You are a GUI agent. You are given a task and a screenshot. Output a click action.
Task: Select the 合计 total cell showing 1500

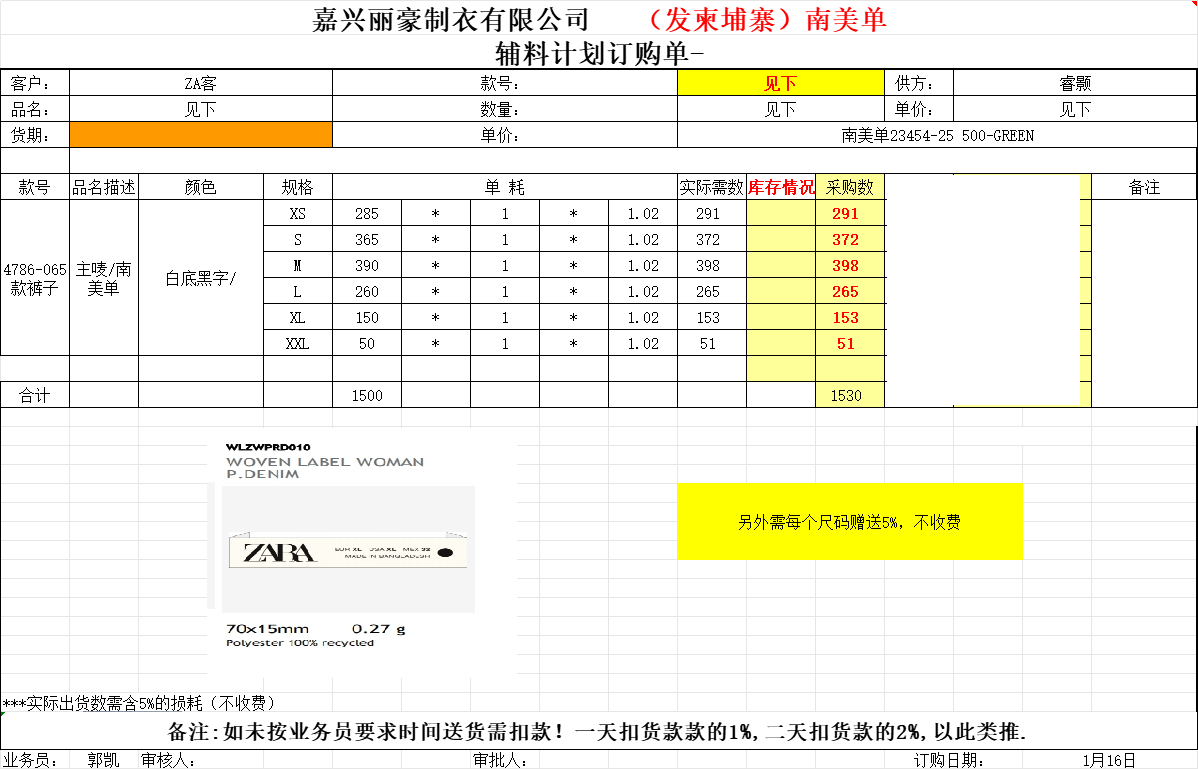point(367,395)
